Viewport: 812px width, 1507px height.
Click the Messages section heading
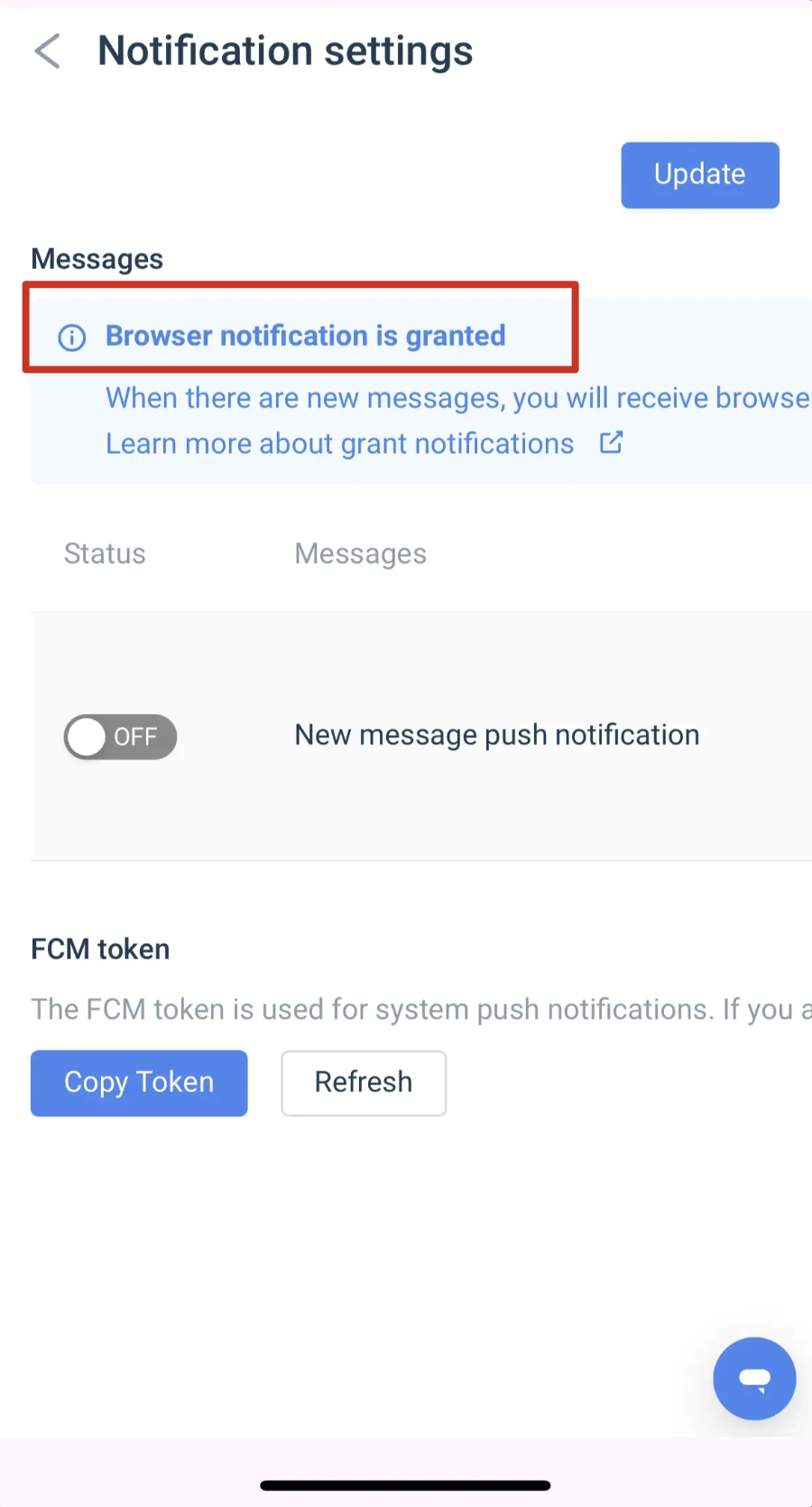97,260
